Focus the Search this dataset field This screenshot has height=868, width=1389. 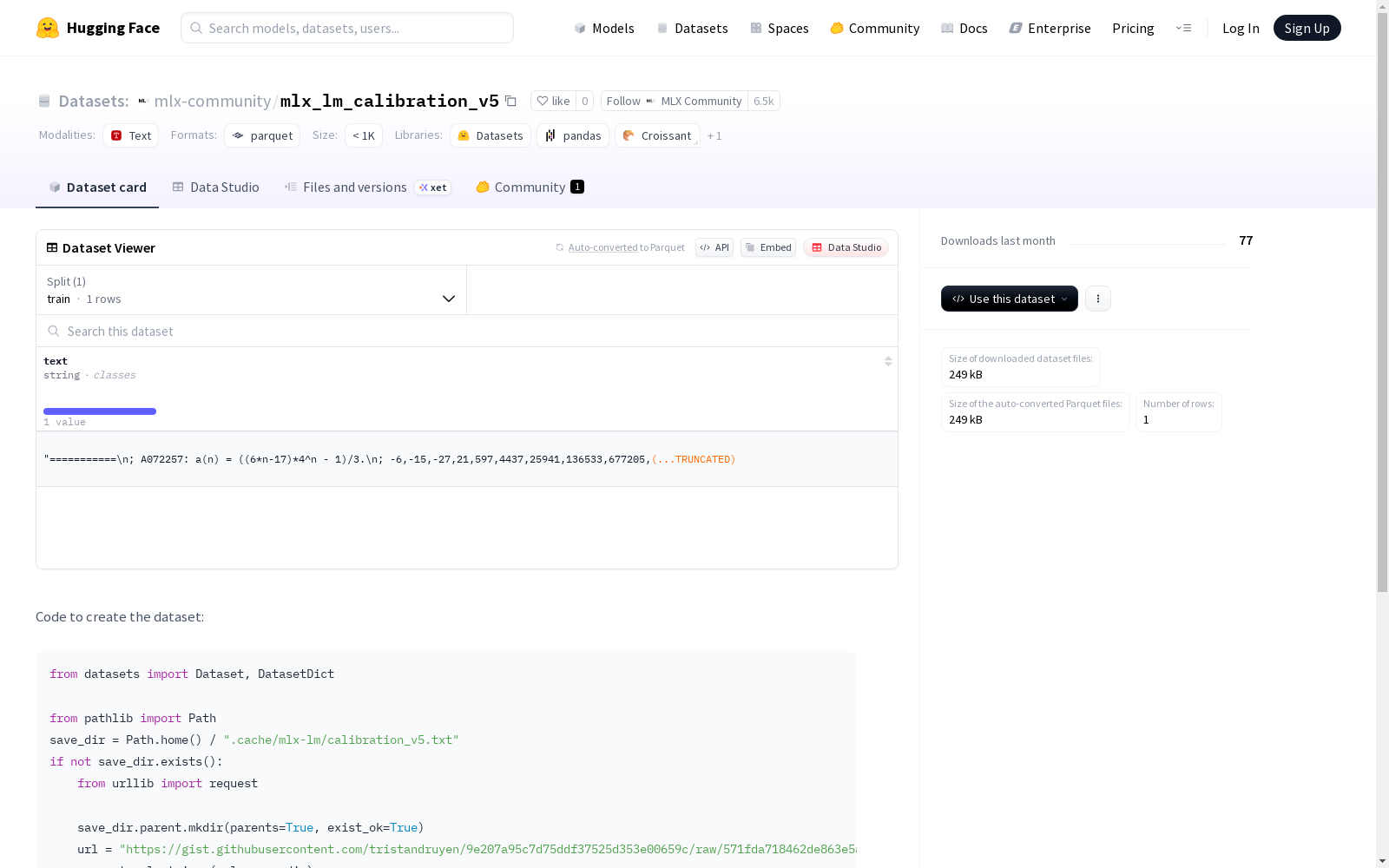(x=467, y=331)
